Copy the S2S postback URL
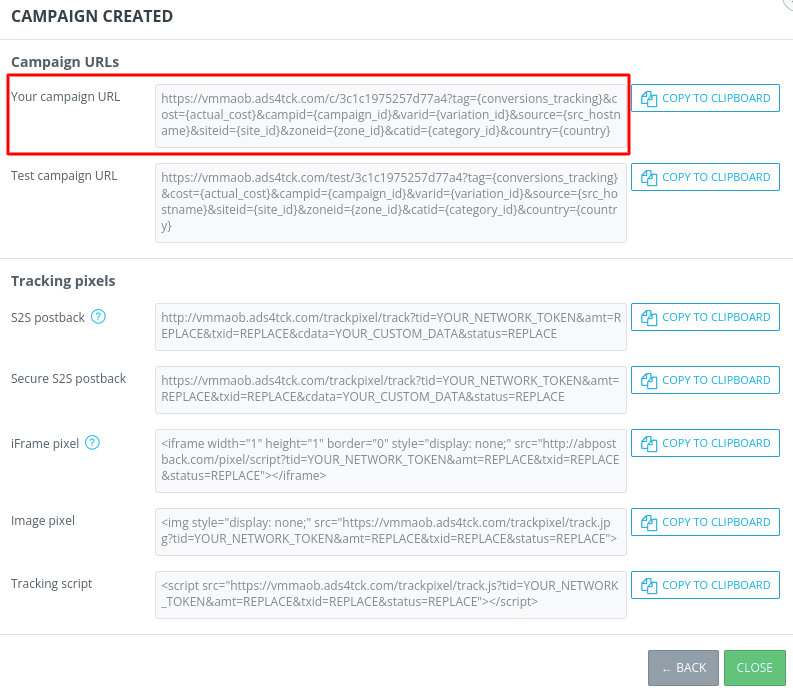The width and height of the screenshot is (793, 693). coord(705,317)
